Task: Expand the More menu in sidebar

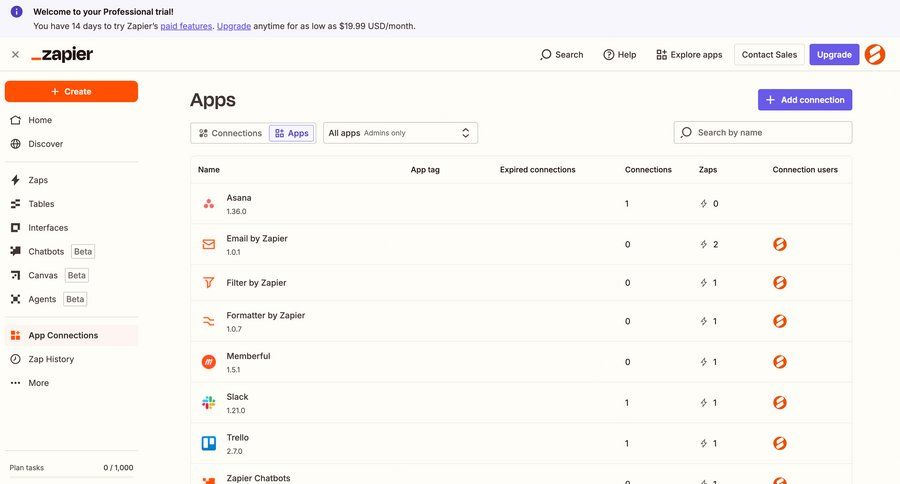Action: (71, 383)
